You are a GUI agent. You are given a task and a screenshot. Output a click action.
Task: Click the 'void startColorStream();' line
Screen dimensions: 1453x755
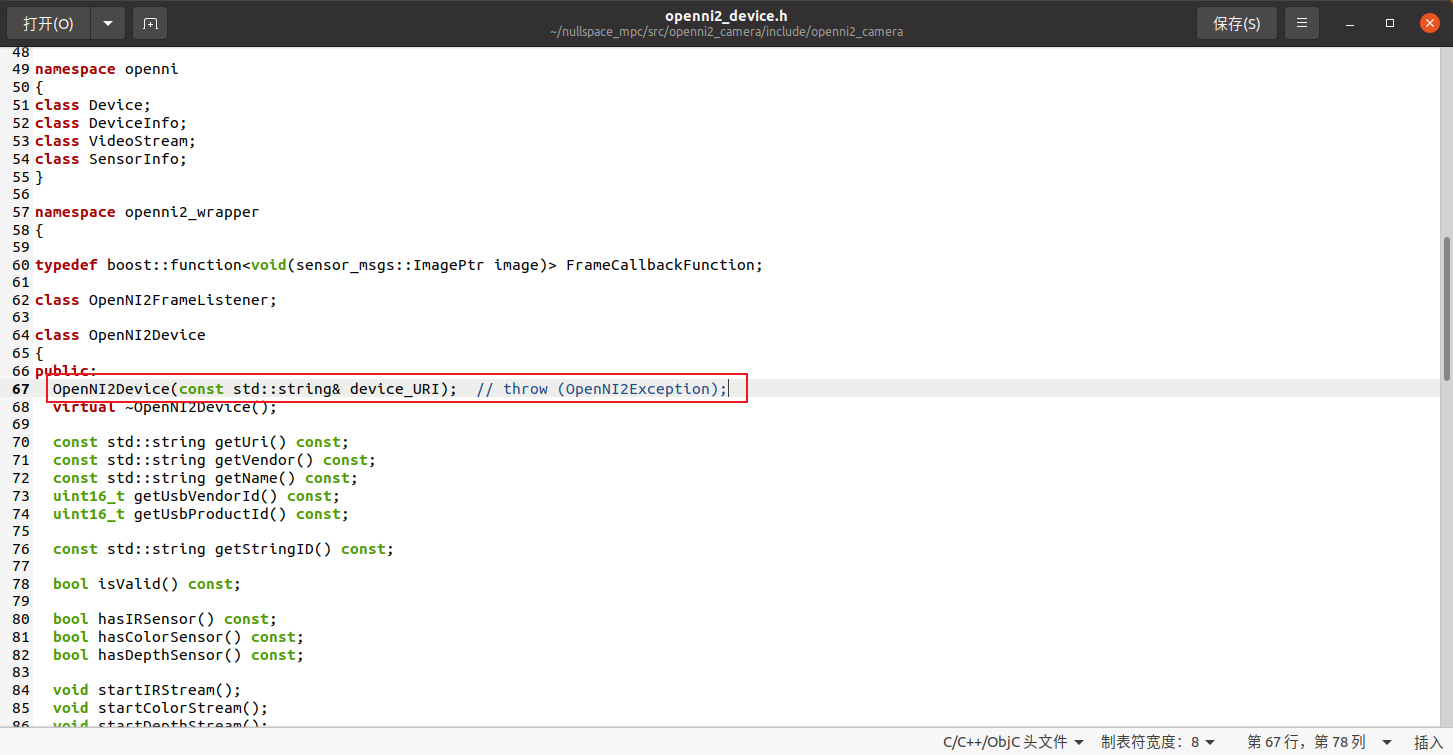[x=161, y=708]
